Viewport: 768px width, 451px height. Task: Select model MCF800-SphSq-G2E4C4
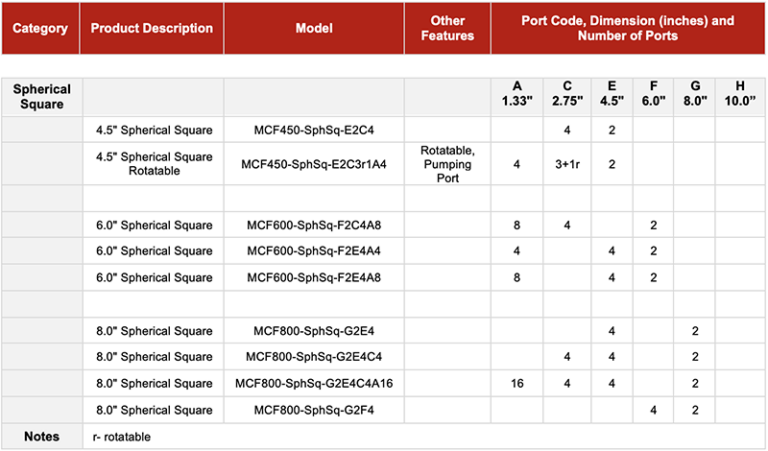[314, 357]
